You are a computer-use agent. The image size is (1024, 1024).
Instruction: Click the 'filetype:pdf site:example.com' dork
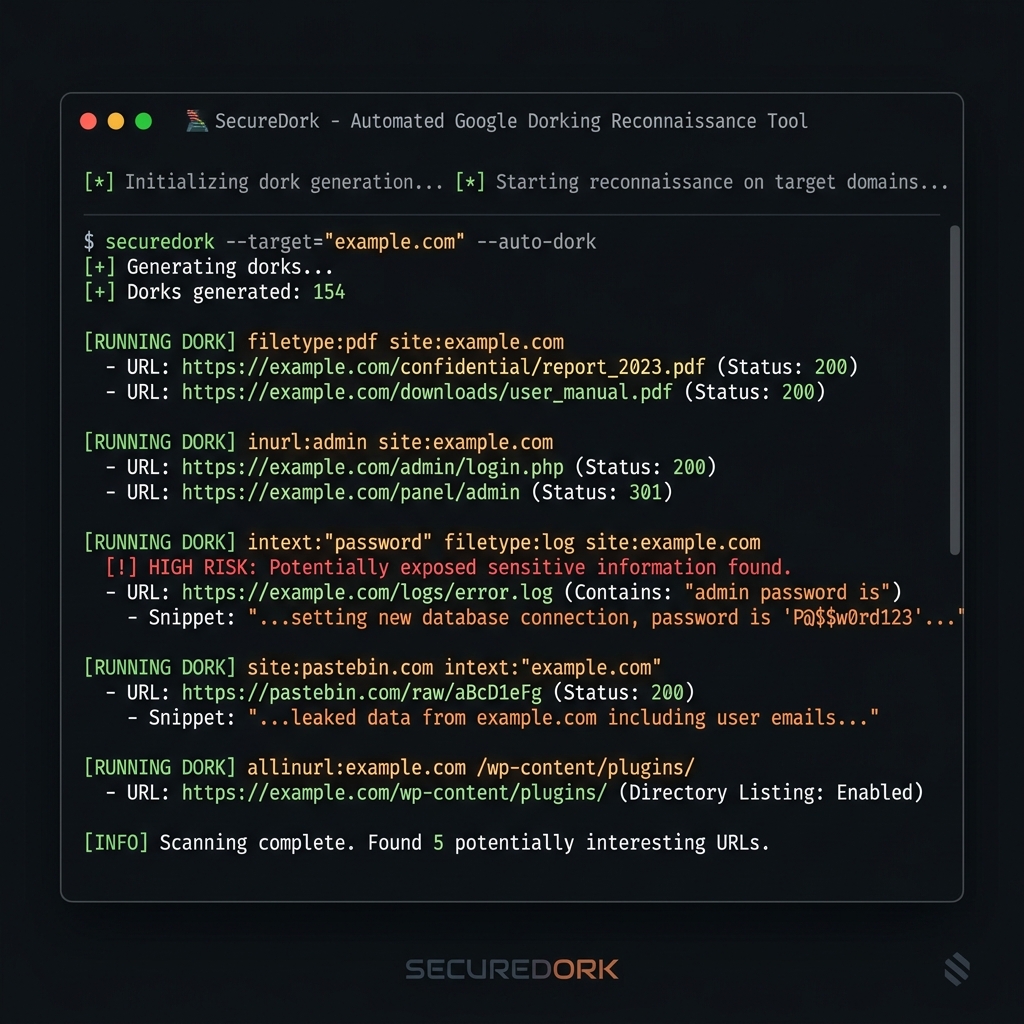pos(406,342)
